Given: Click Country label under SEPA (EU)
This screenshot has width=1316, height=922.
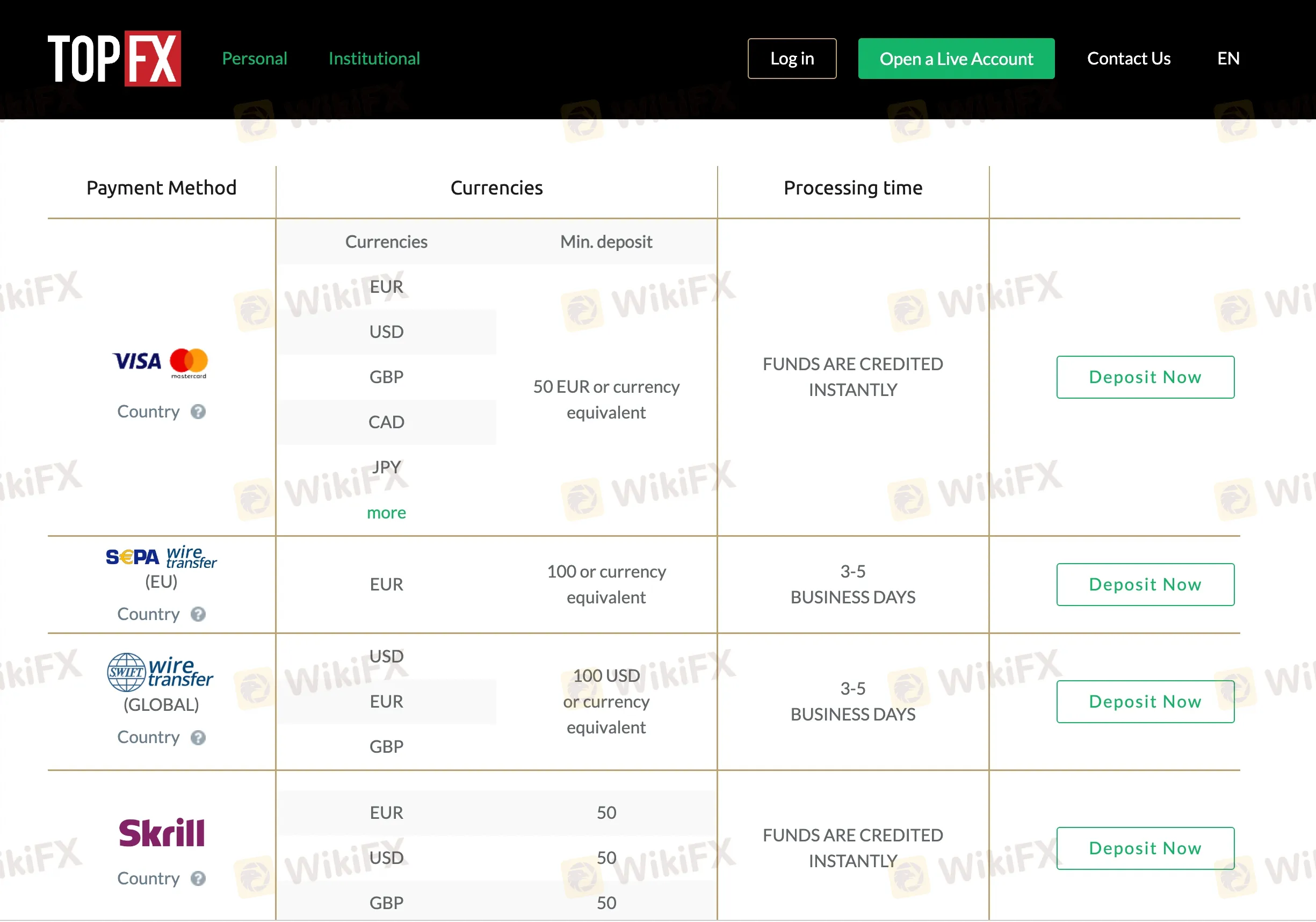Looking at the screenshot, I should (x=148, y=614).
